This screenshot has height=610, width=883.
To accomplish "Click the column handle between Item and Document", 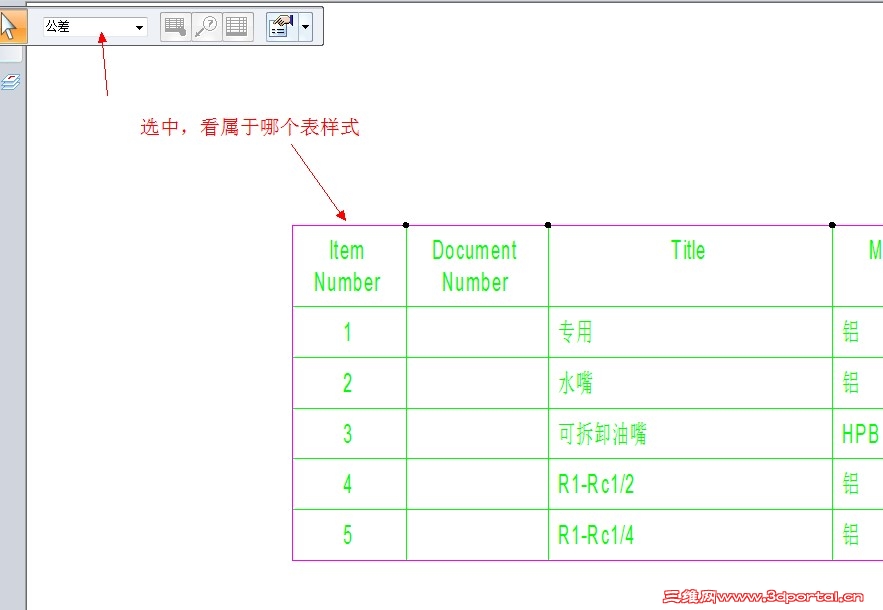I will pos(406,225).
